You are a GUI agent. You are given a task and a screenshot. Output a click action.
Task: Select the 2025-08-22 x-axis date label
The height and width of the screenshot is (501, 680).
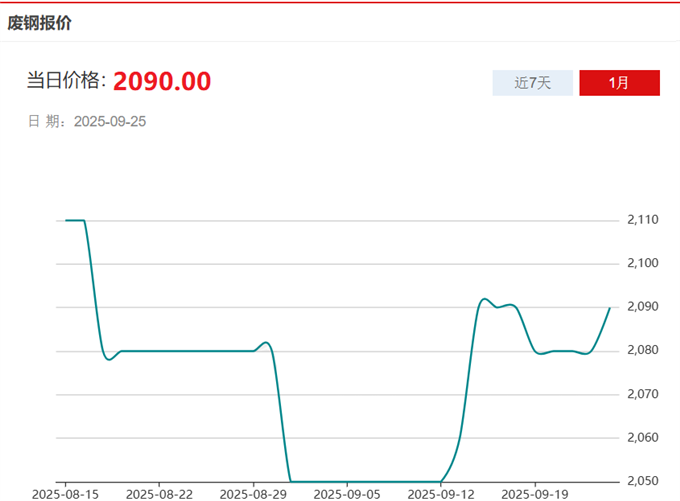[x=159, y=494]
